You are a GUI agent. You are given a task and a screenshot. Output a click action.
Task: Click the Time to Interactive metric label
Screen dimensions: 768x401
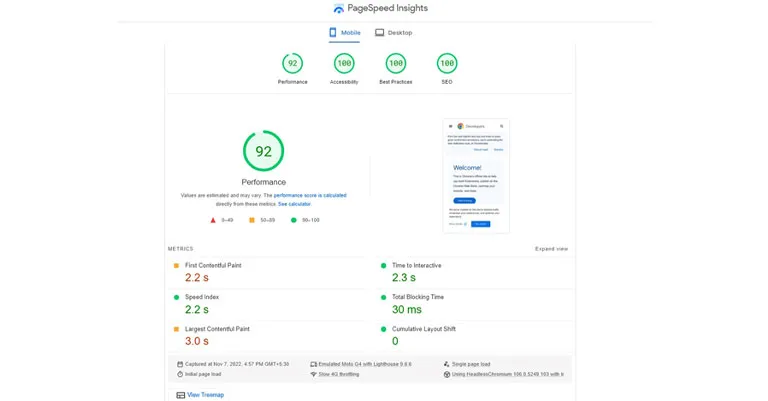416,265
